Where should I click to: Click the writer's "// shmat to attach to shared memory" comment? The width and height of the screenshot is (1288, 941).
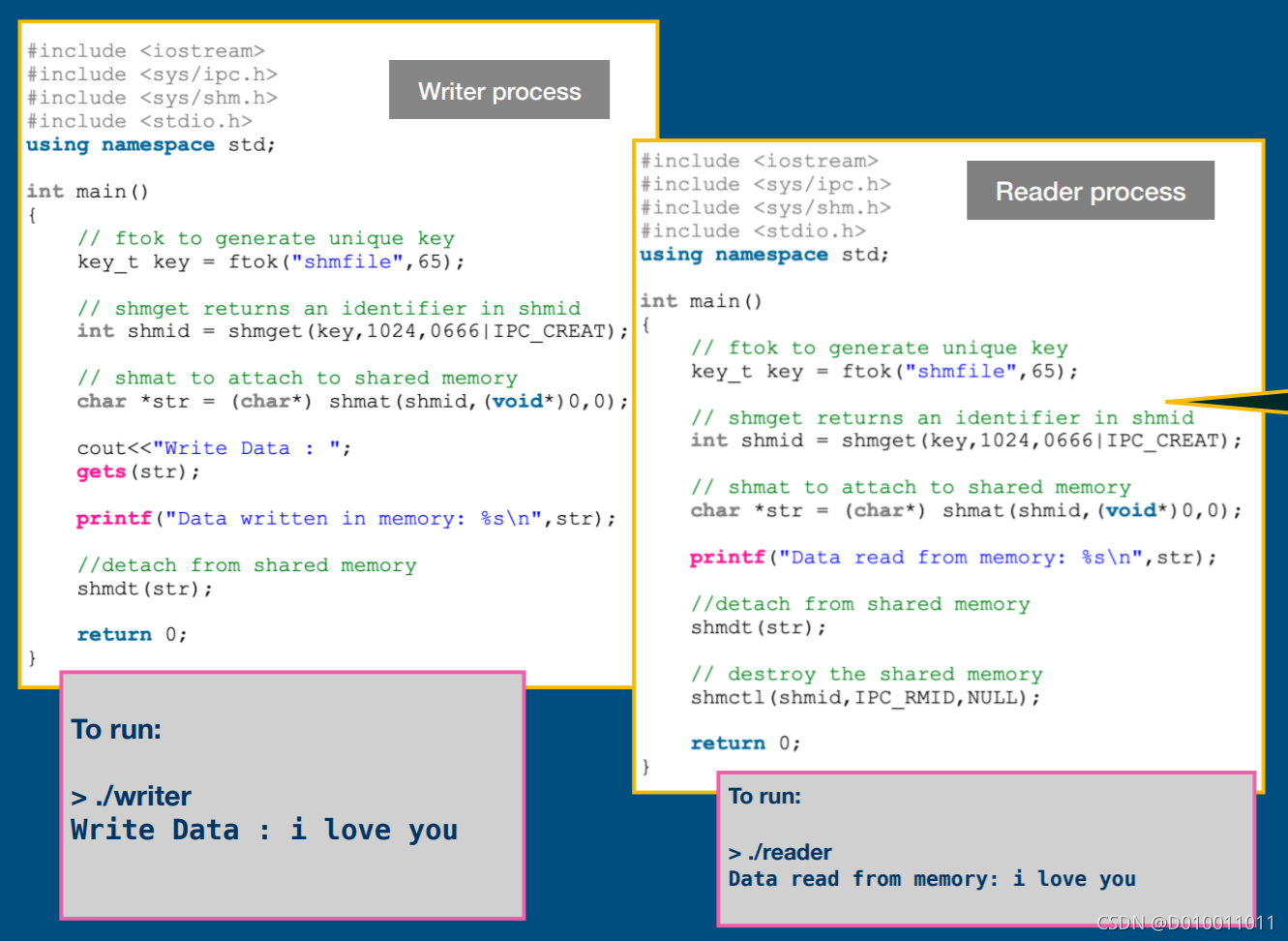(297, 378)
